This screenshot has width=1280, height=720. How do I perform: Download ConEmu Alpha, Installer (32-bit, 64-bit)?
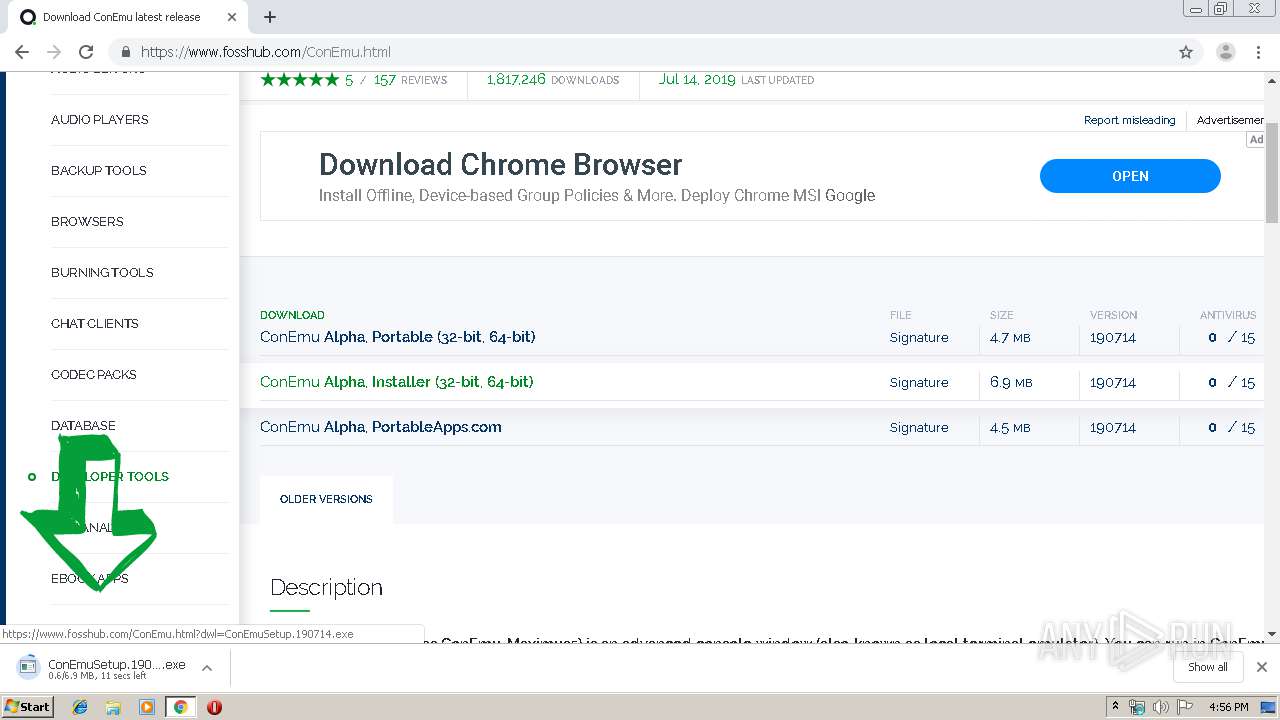397,382
